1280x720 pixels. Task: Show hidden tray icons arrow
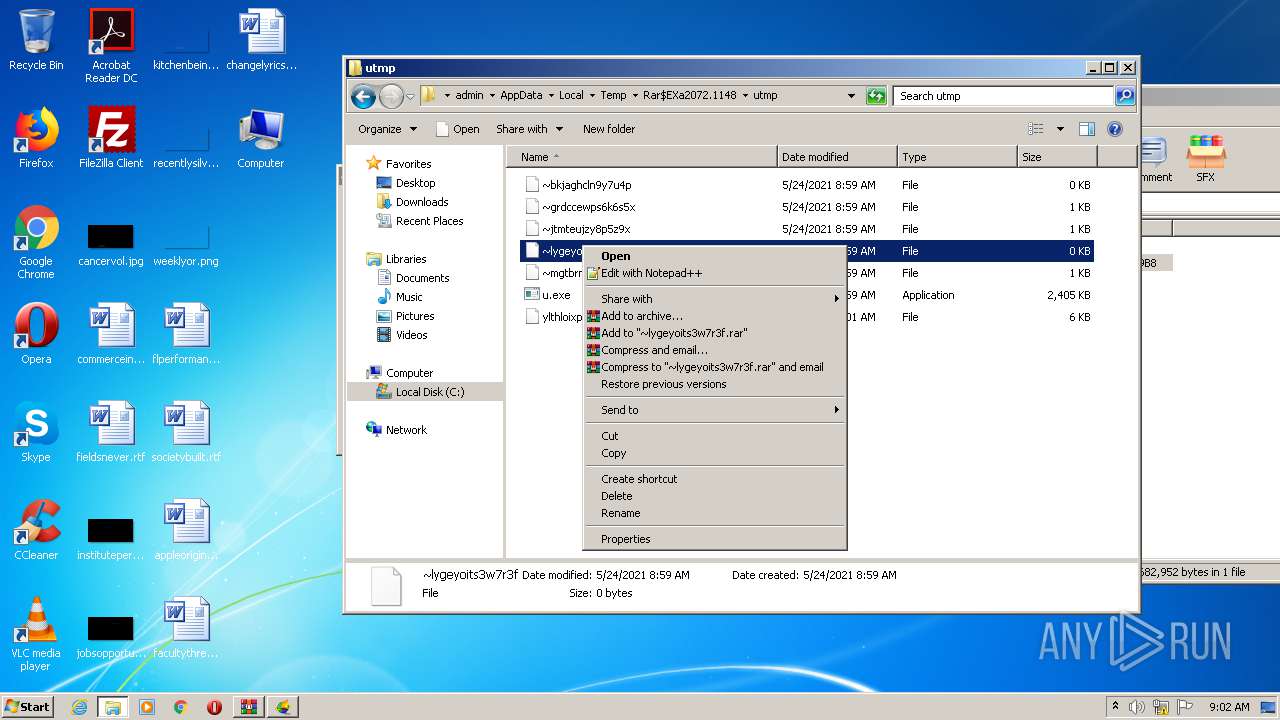pos(1115,707)
